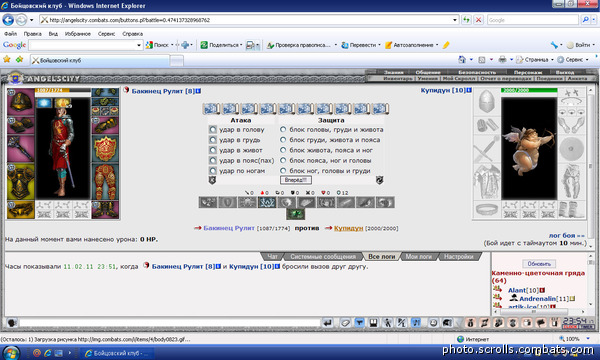
Task: Expand the Автозаполнение dropdown
Action: click(437, 45)
